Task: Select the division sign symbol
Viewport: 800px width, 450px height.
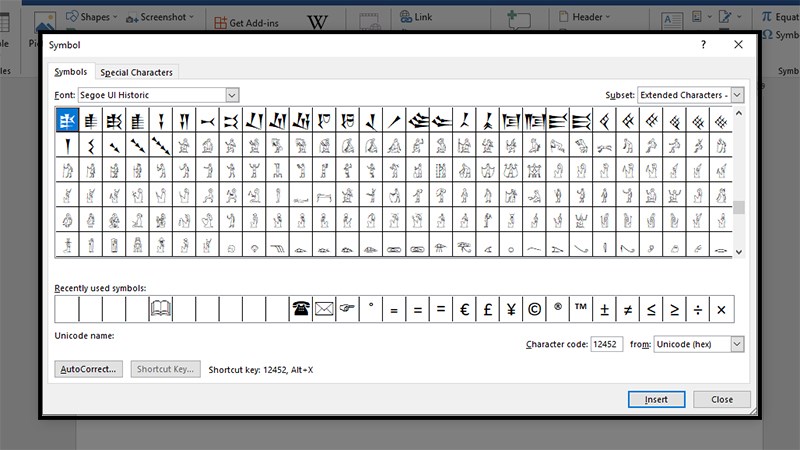Action: (698, 309)
